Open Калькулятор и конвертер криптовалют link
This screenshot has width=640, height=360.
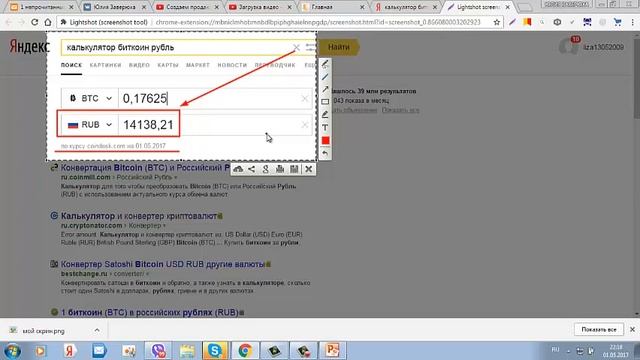point(139,216)
